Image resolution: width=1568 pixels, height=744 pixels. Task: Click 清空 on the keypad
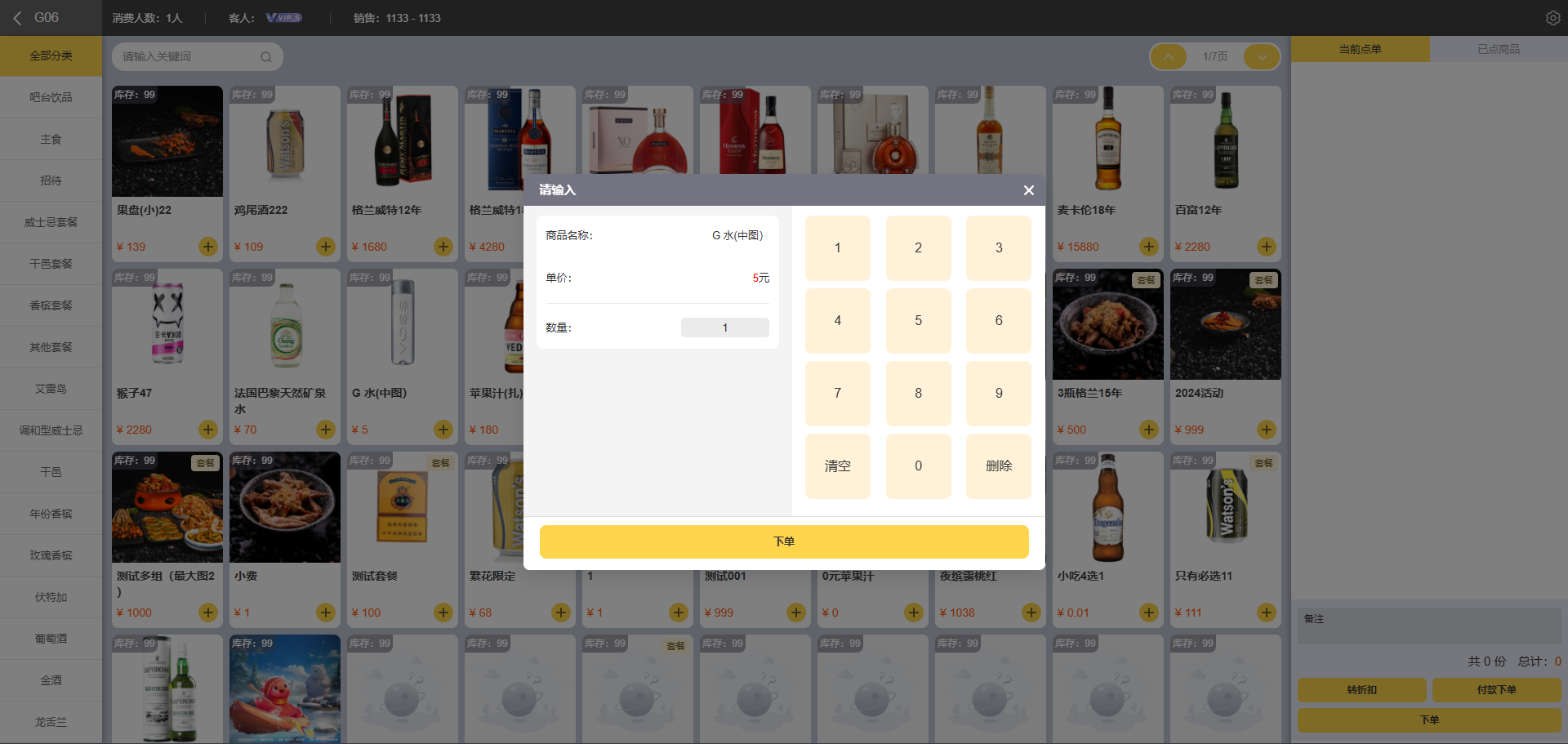pyautogui.click(x=838, y=466)
